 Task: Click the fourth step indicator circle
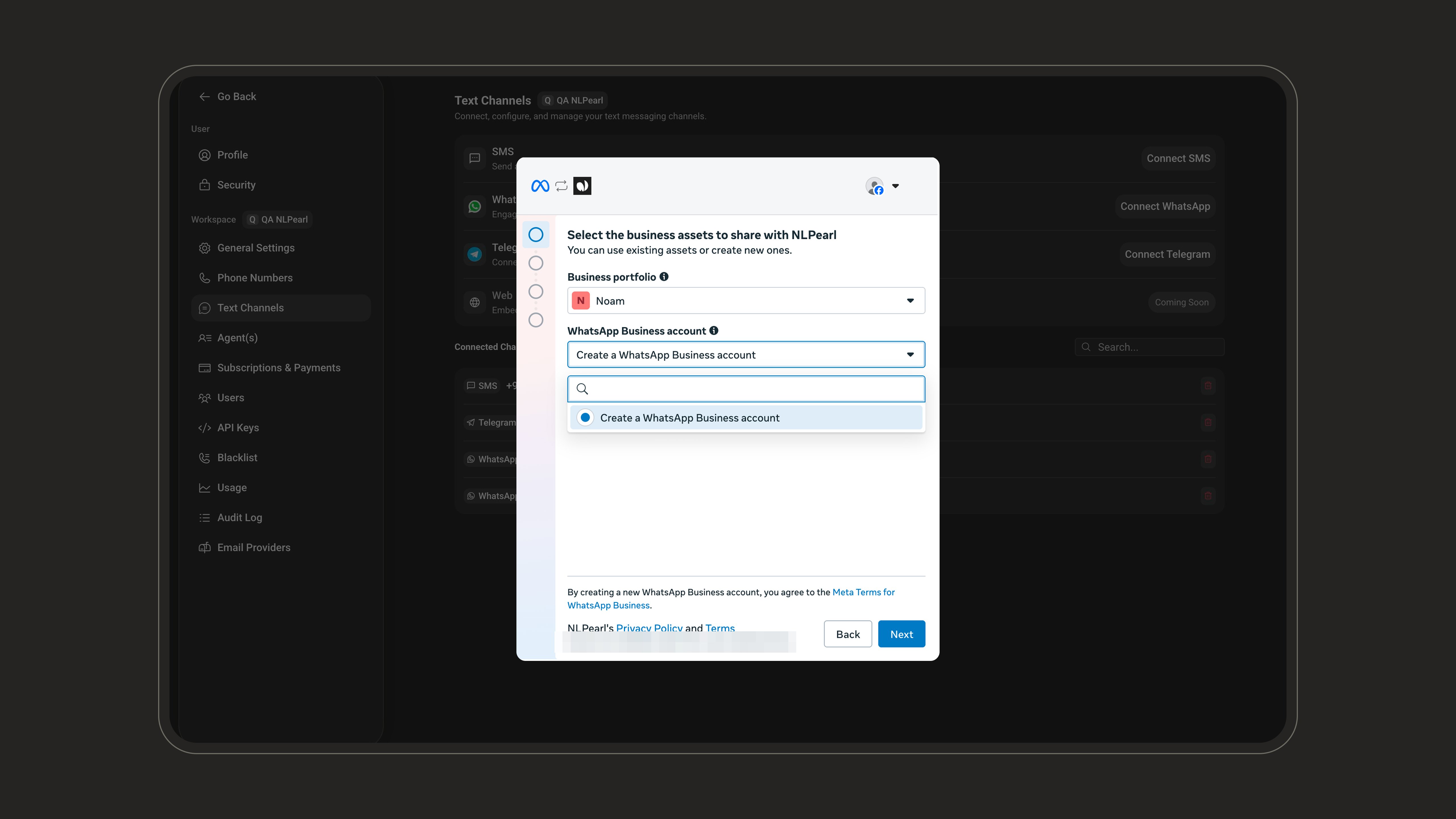[x=536, y=320]
